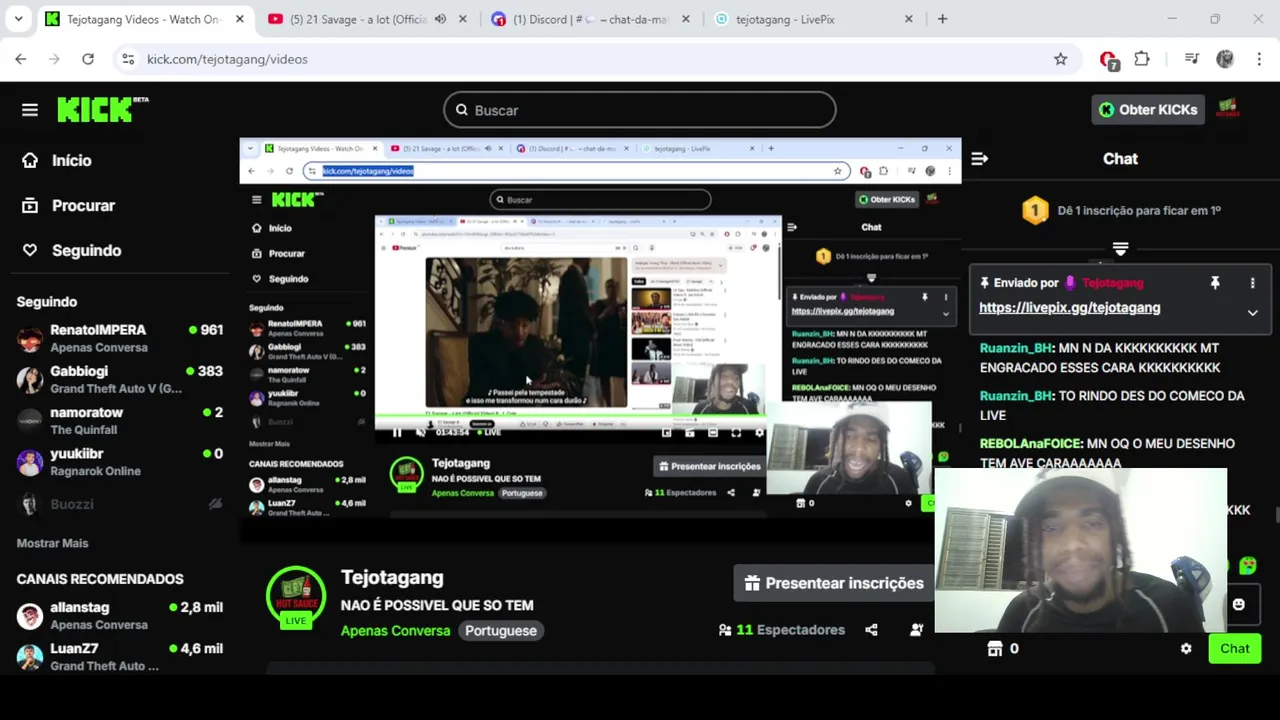Select the Portuguese language tag

[501, 631]
